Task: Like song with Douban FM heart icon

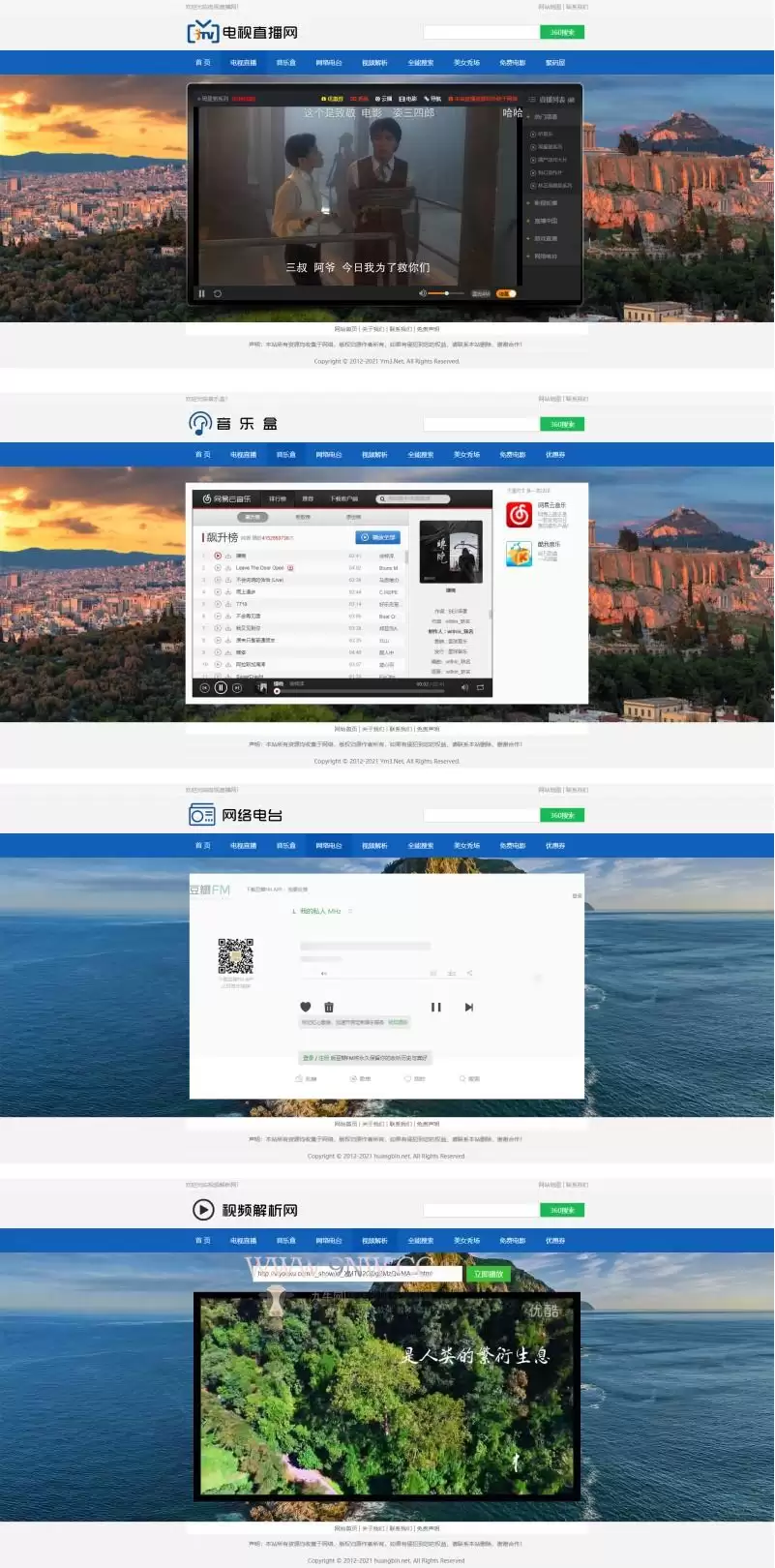Action: coord(306,1007)
